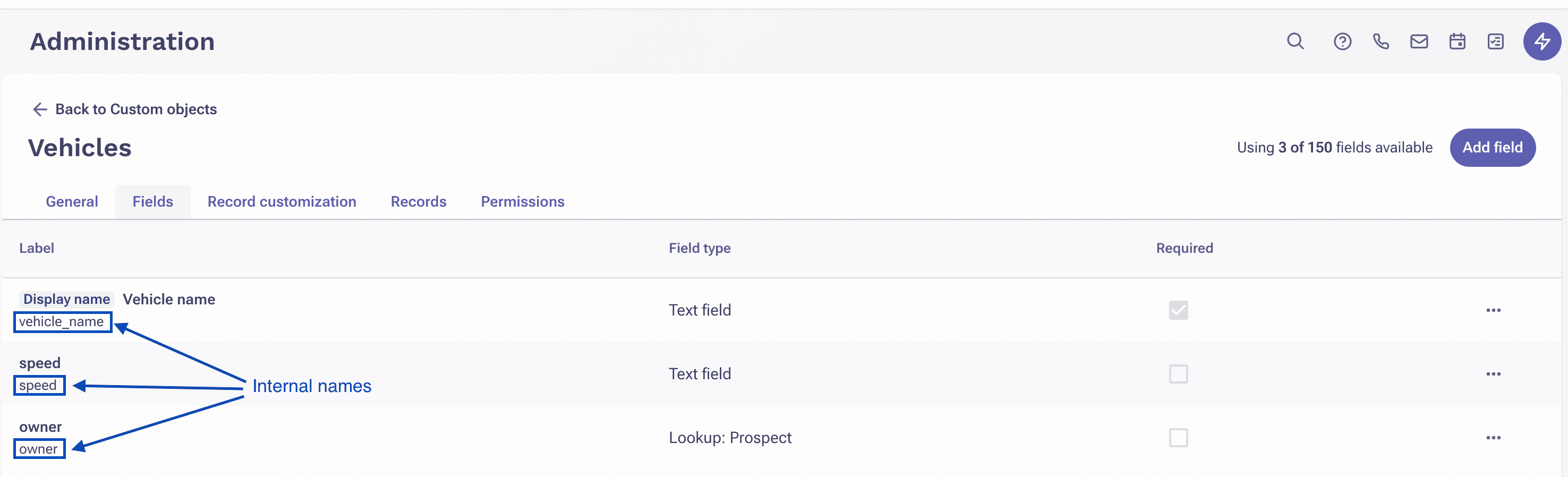Toggle the Required checkbox for speed
Viewport: 1568px width, 477px height.
click(x=1179, y=374)
